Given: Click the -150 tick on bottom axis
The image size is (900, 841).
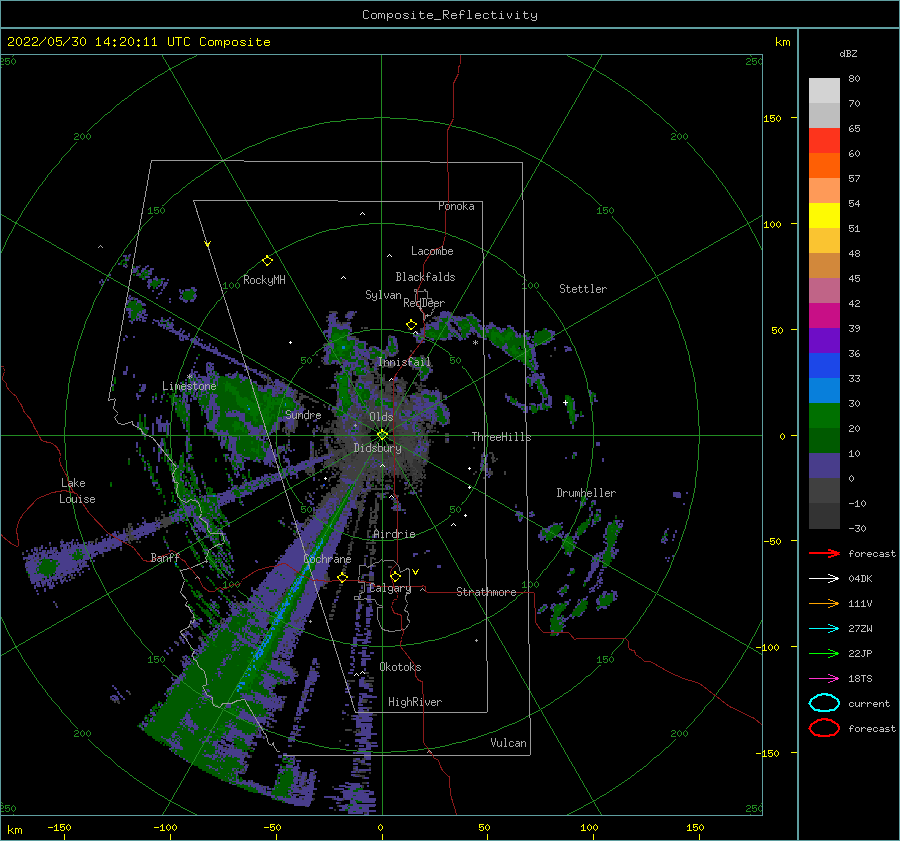Looking at the screenshot, I should [59, 827].
